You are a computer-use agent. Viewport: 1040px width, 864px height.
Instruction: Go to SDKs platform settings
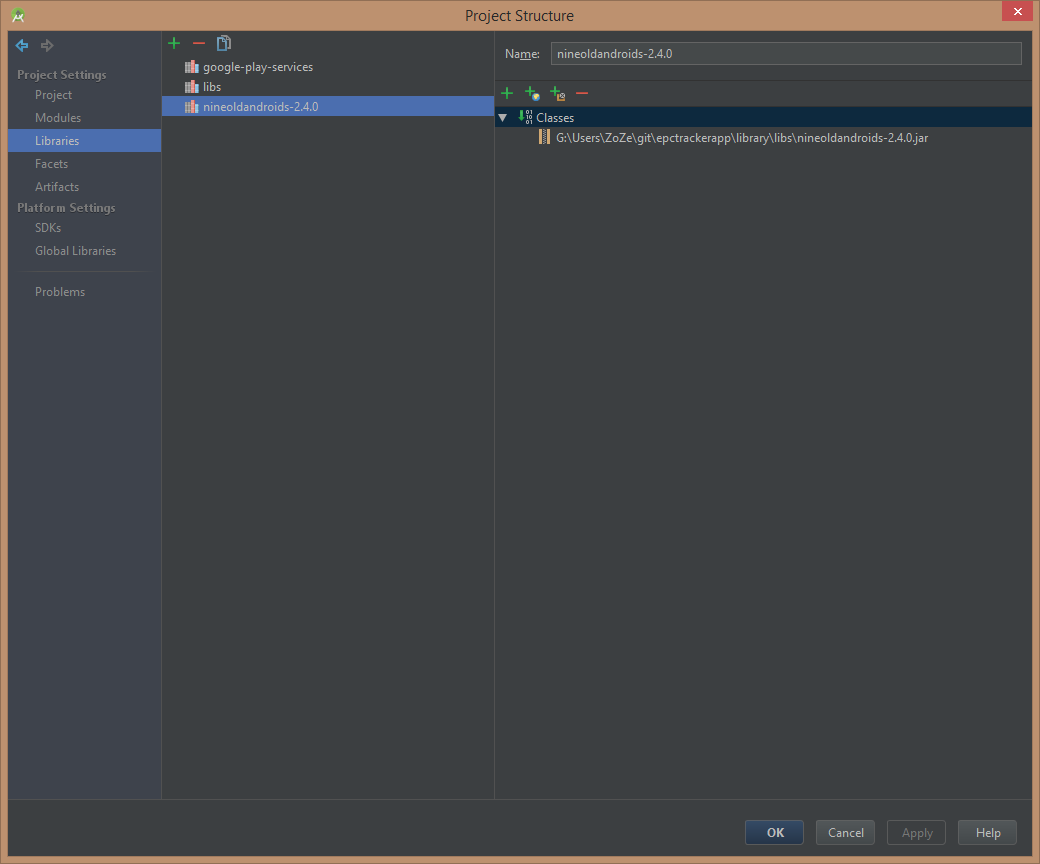(x=48, y=228)
